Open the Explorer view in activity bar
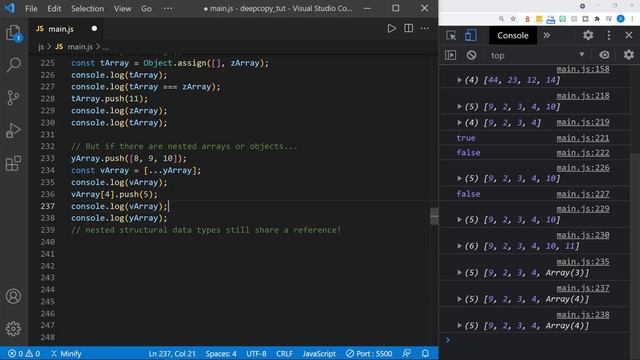 coord(13,33)
